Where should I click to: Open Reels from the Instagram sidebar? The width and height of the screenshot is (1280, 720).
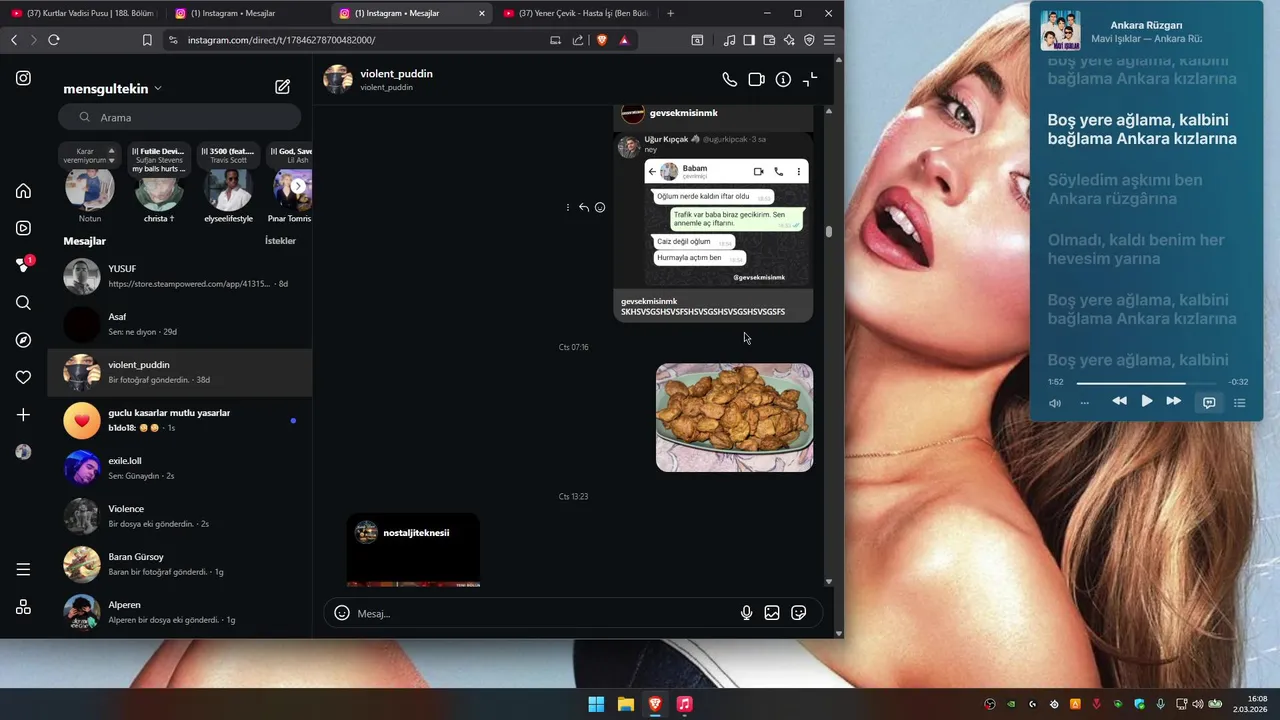point(23,228)
